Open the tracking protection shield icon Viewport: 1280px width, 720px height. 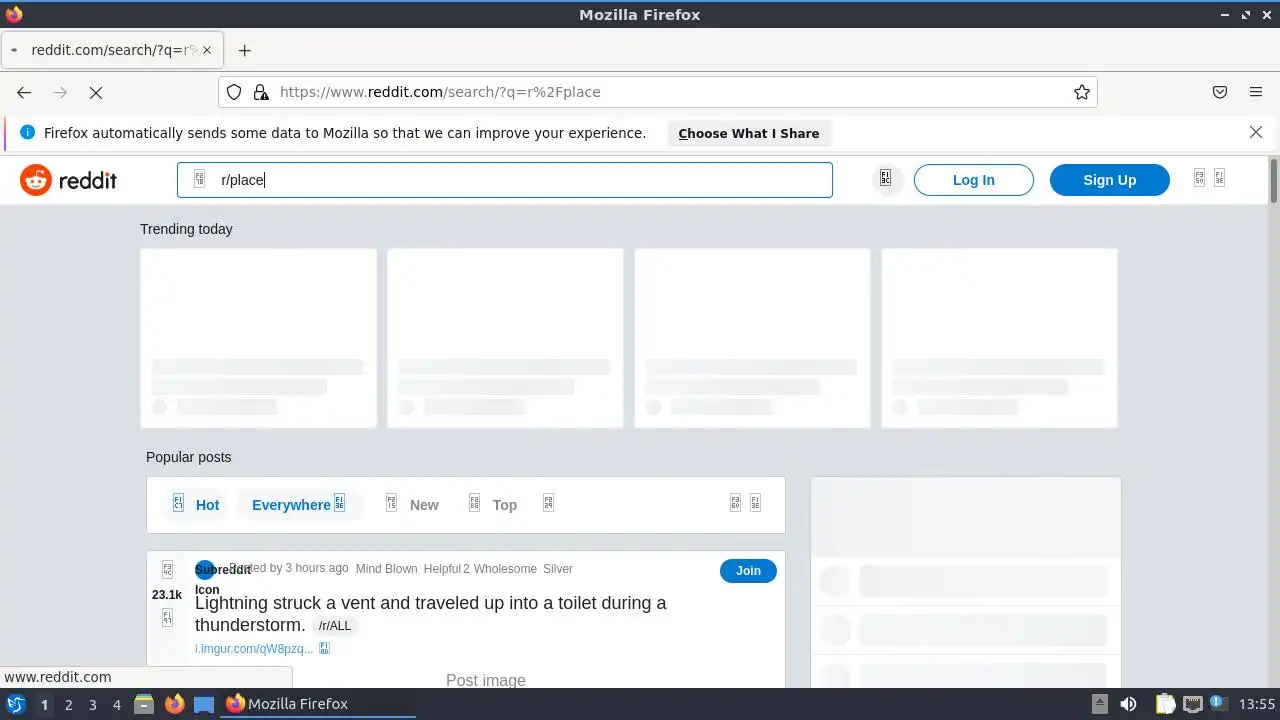[234, 92]
